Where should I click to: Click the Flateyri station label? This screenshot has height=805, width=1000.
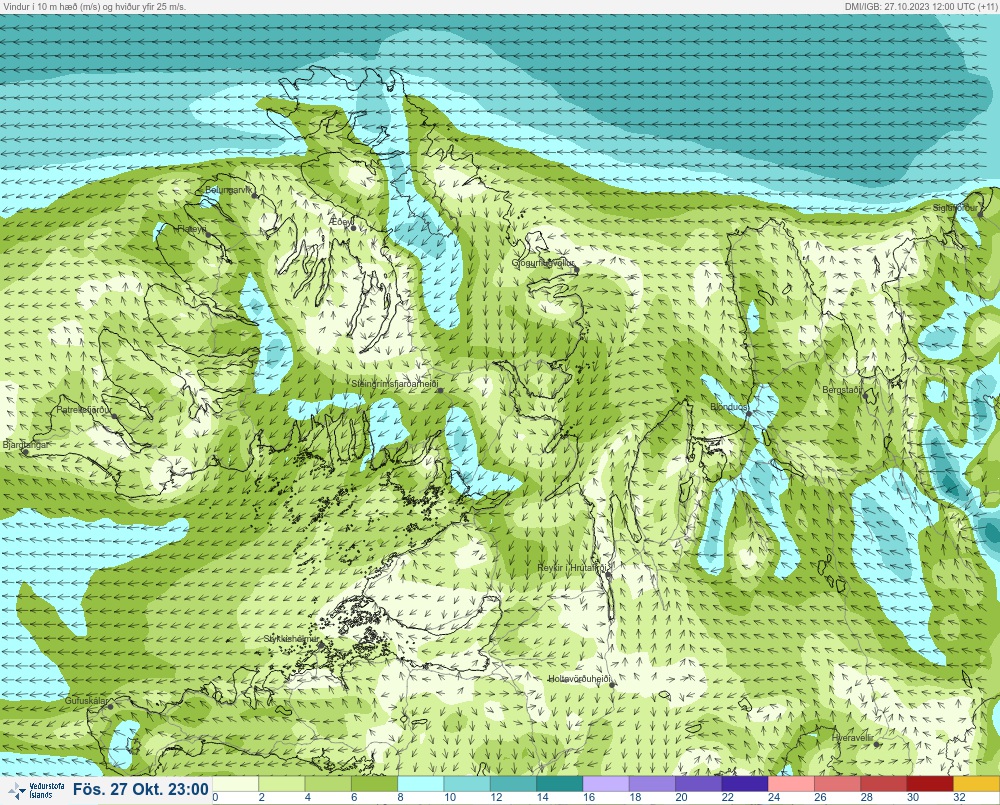[192, 228]
